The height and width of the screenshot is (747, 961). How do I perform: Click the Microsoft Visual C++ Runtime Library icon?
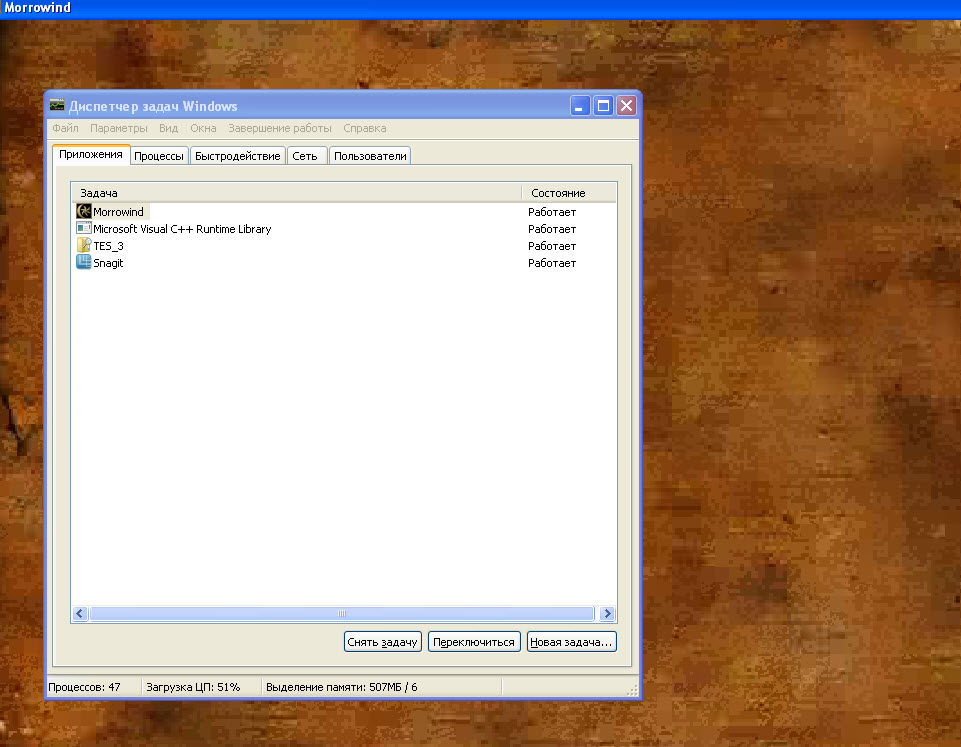[x=84, y=229]
